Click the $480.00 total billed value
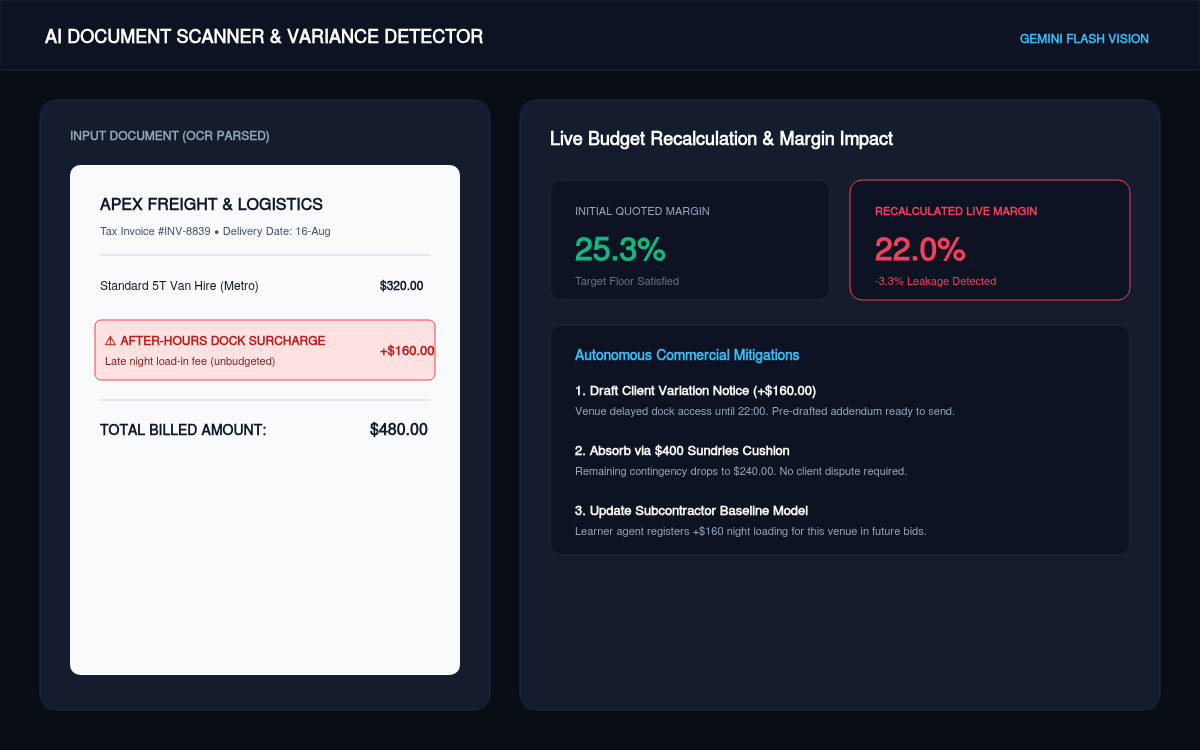This screenshot has width=1200, height=750. pyautogui.click(x=398, y=430)
